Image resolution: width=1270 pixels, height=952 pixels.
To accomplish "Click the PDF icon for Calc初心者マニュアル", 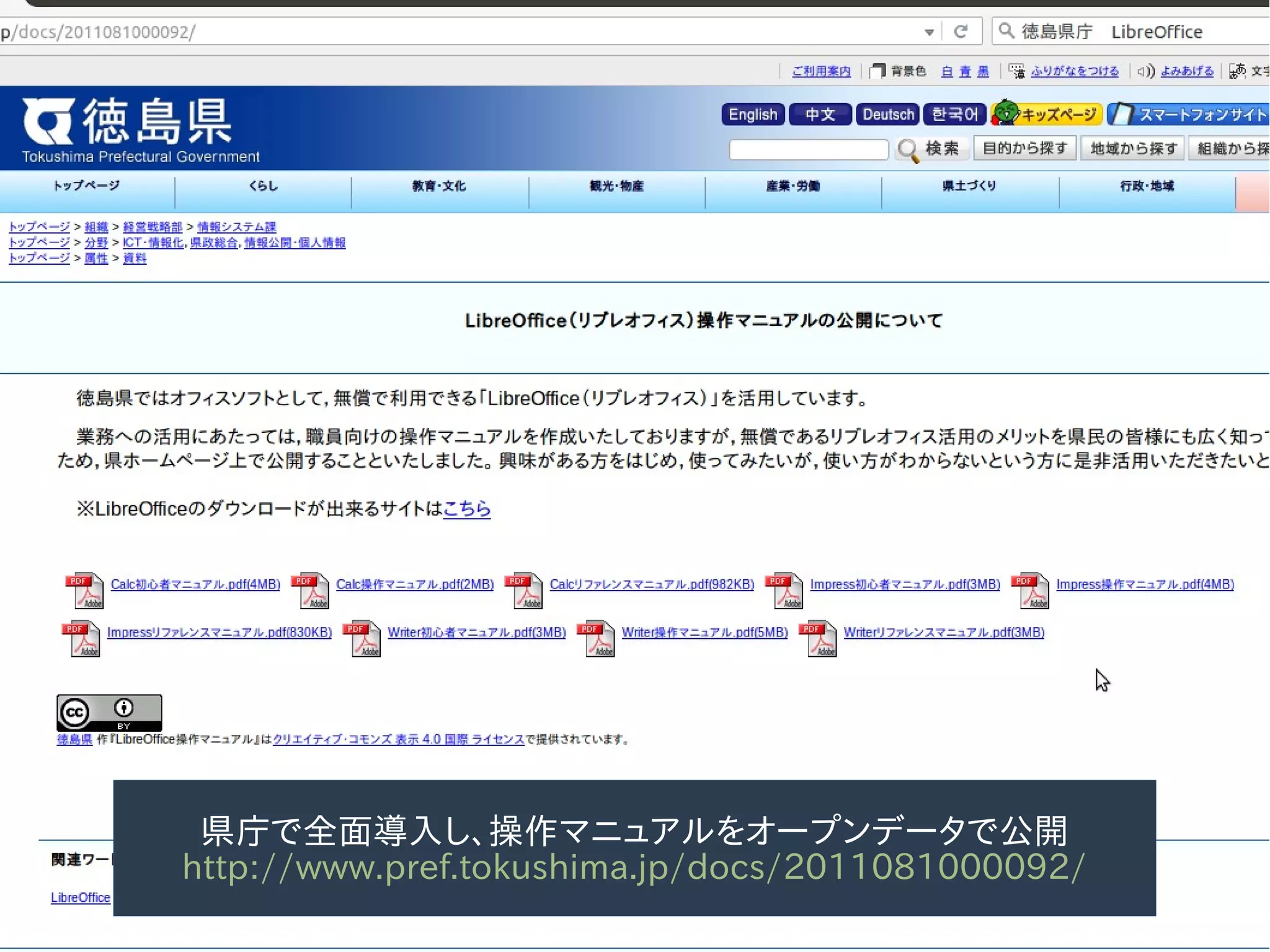I will 85,590.
